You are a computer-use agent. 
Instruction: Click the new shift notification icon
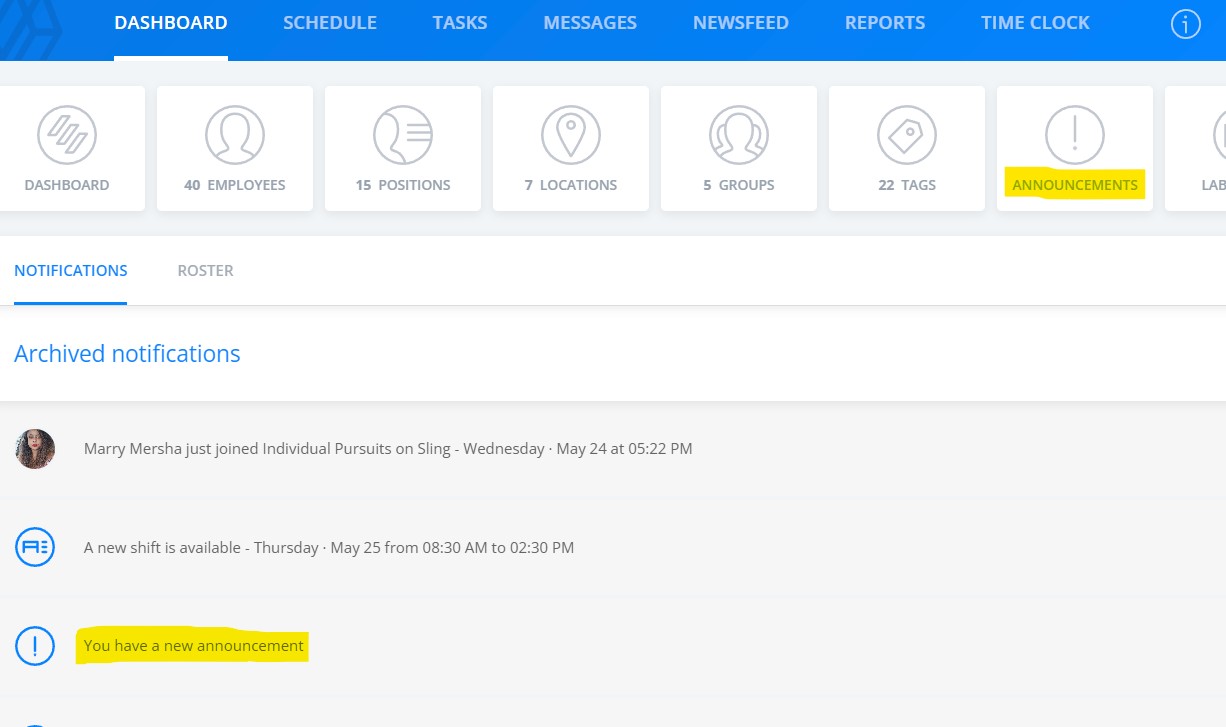click(35, 547)
